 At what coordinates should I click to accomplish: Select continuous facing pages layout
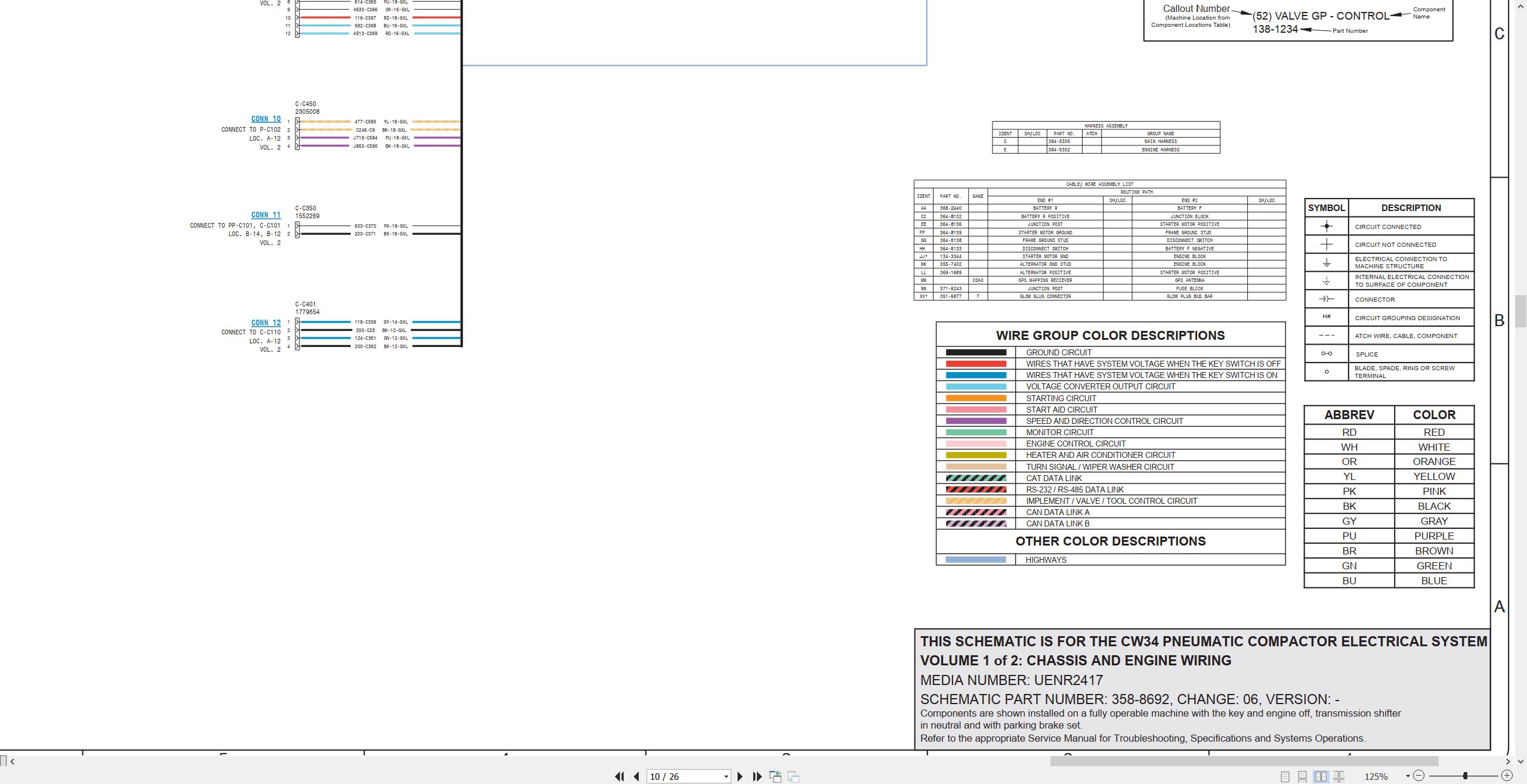coord(1339,776)
